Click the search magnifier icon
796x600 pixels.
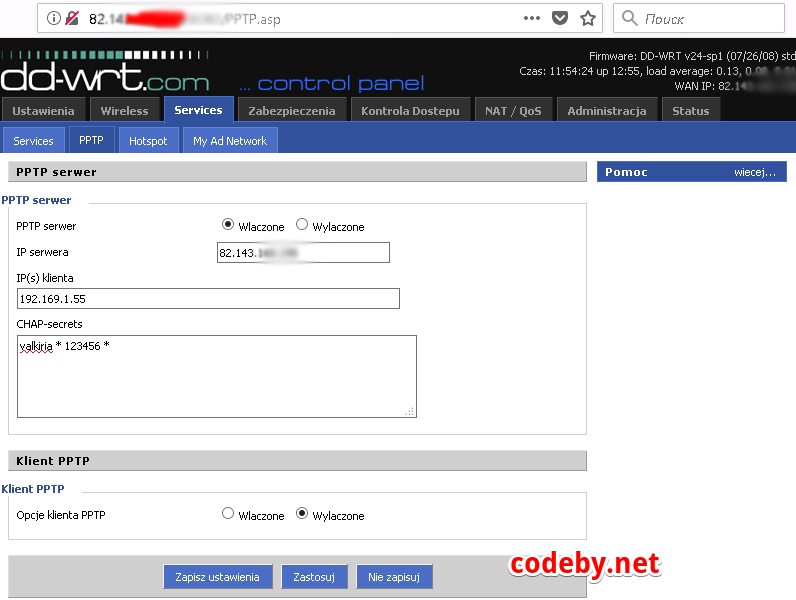(630, 18)
